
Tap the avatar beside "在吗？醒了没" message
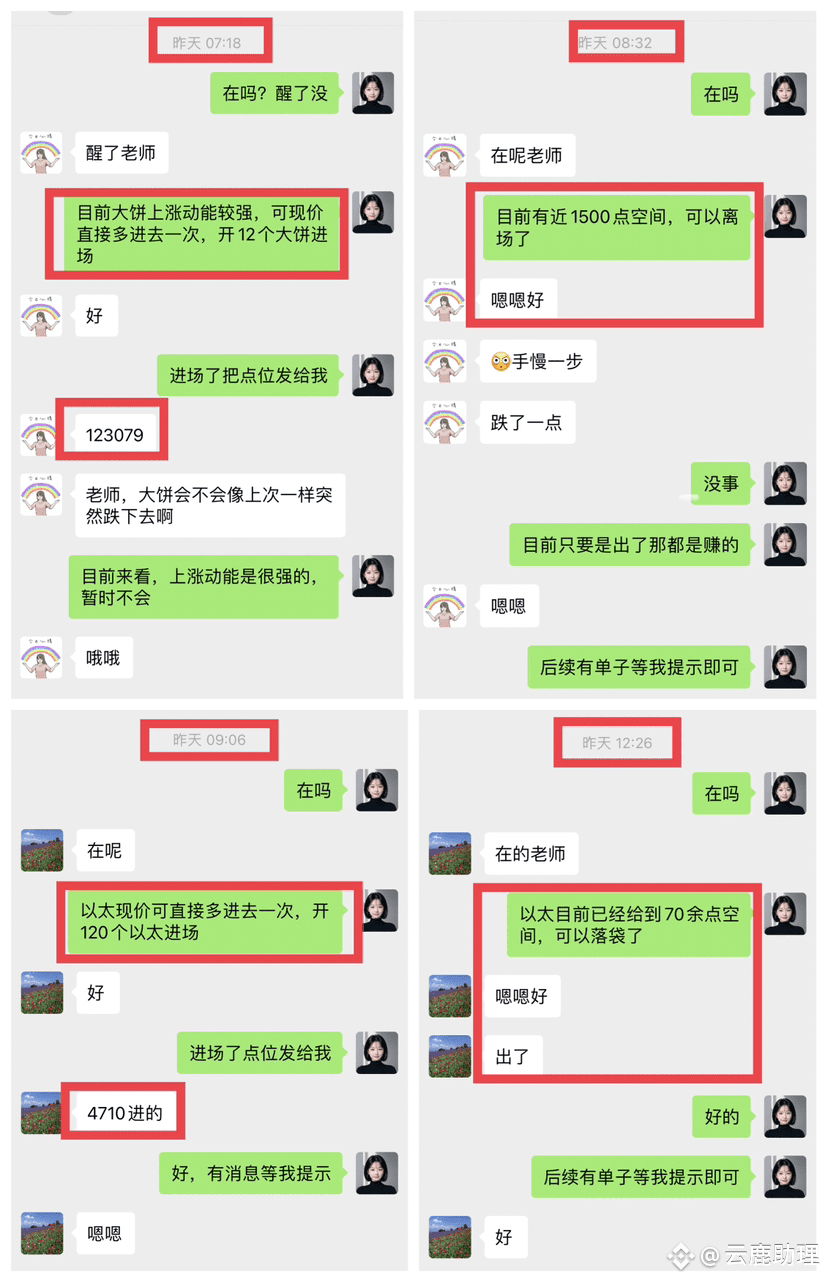[373, 93]
